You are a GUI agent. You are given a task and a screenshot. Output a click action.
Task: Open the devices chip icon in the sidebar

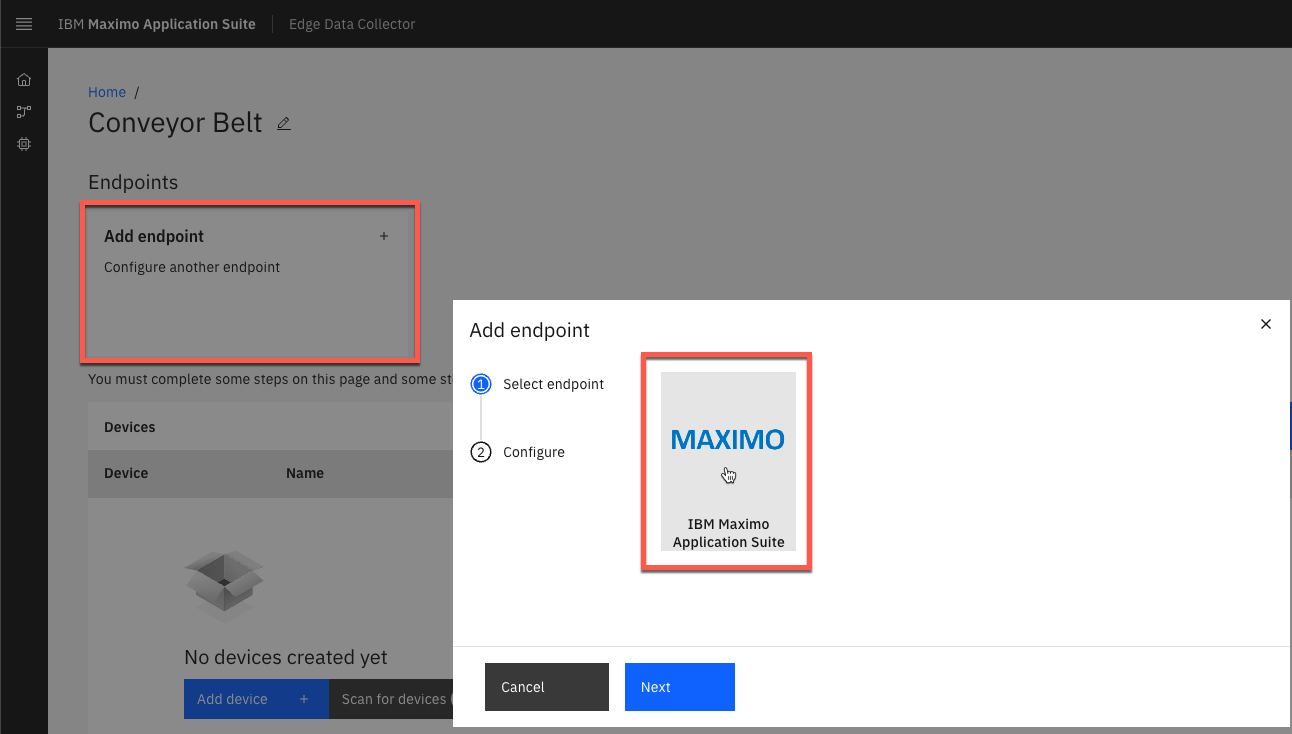pyautogui.click(x=24, y=144)
